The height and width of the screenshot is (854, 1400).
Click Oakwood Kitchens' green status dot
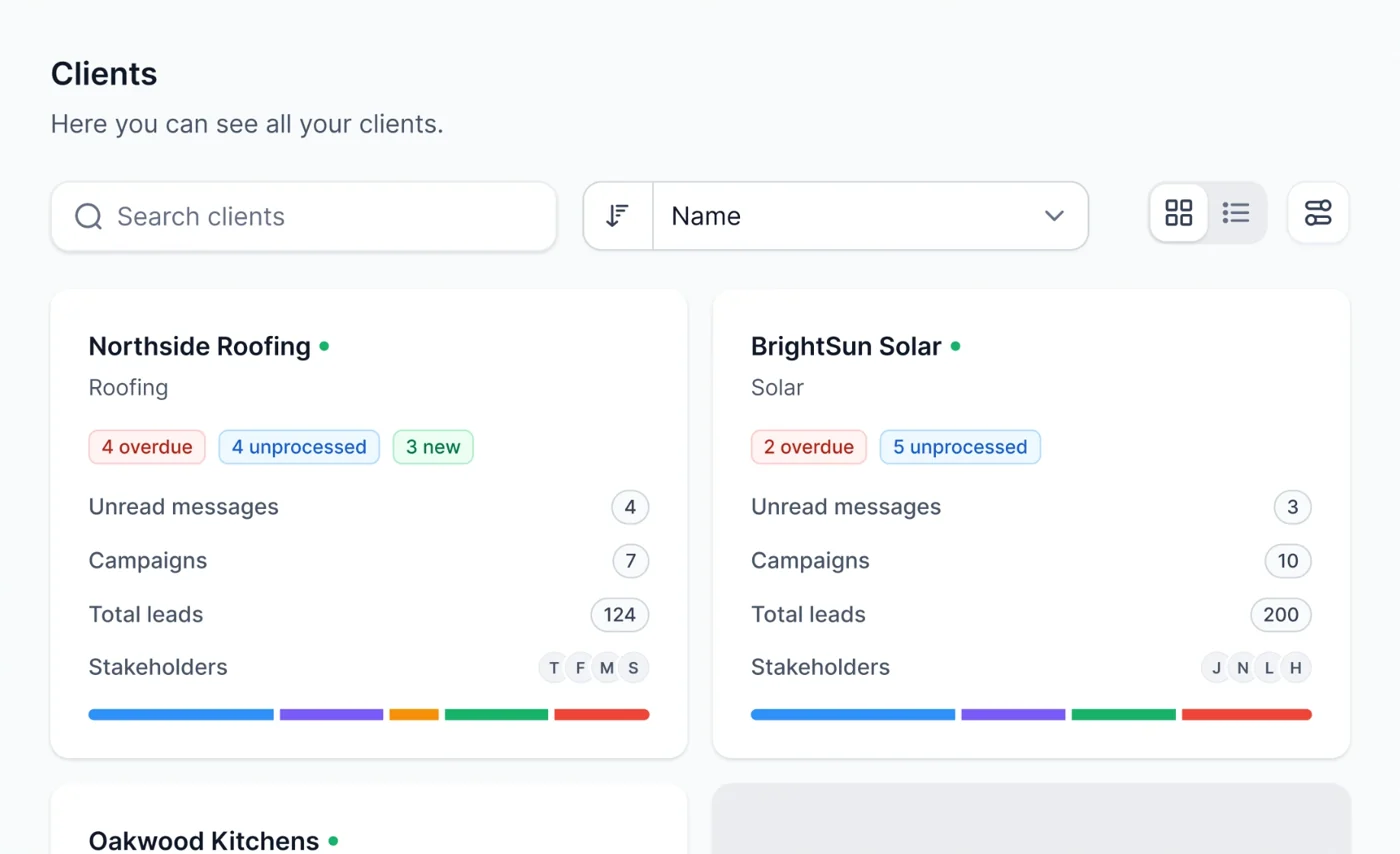pyautogui.click(x=333, y=841)
